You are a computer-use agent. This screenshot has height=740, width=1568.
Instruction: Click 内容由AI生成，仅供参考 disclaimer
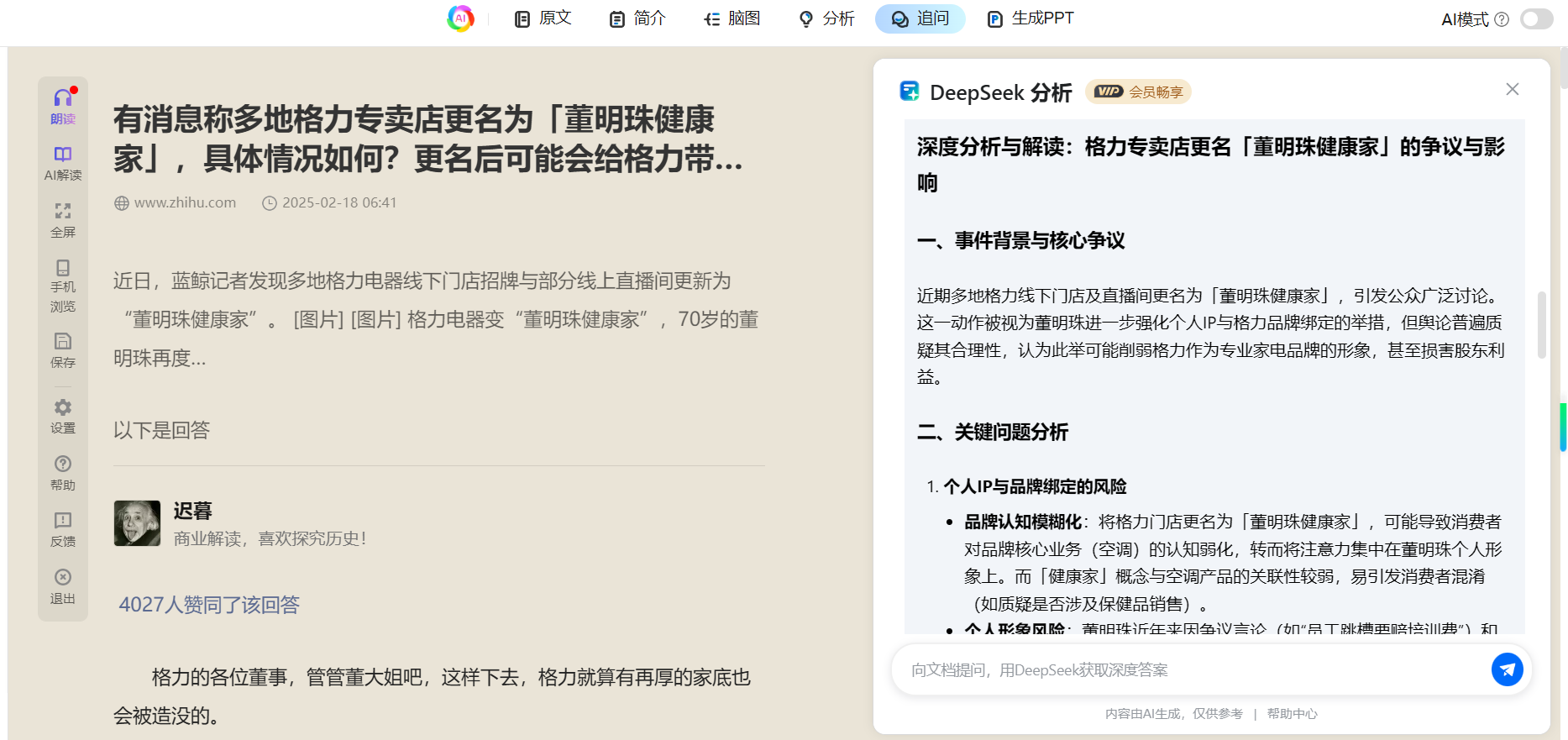tap(1173, 713)
